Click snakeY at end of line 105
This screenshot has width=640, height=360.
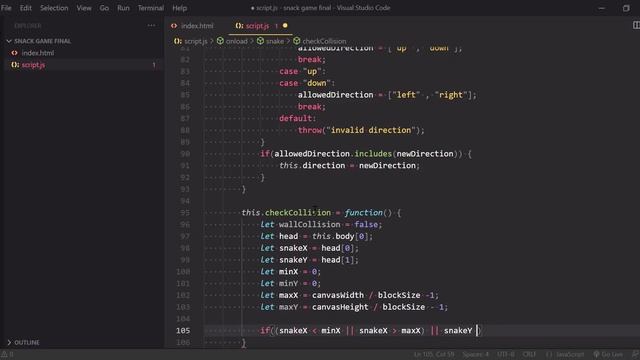(458, 331)
